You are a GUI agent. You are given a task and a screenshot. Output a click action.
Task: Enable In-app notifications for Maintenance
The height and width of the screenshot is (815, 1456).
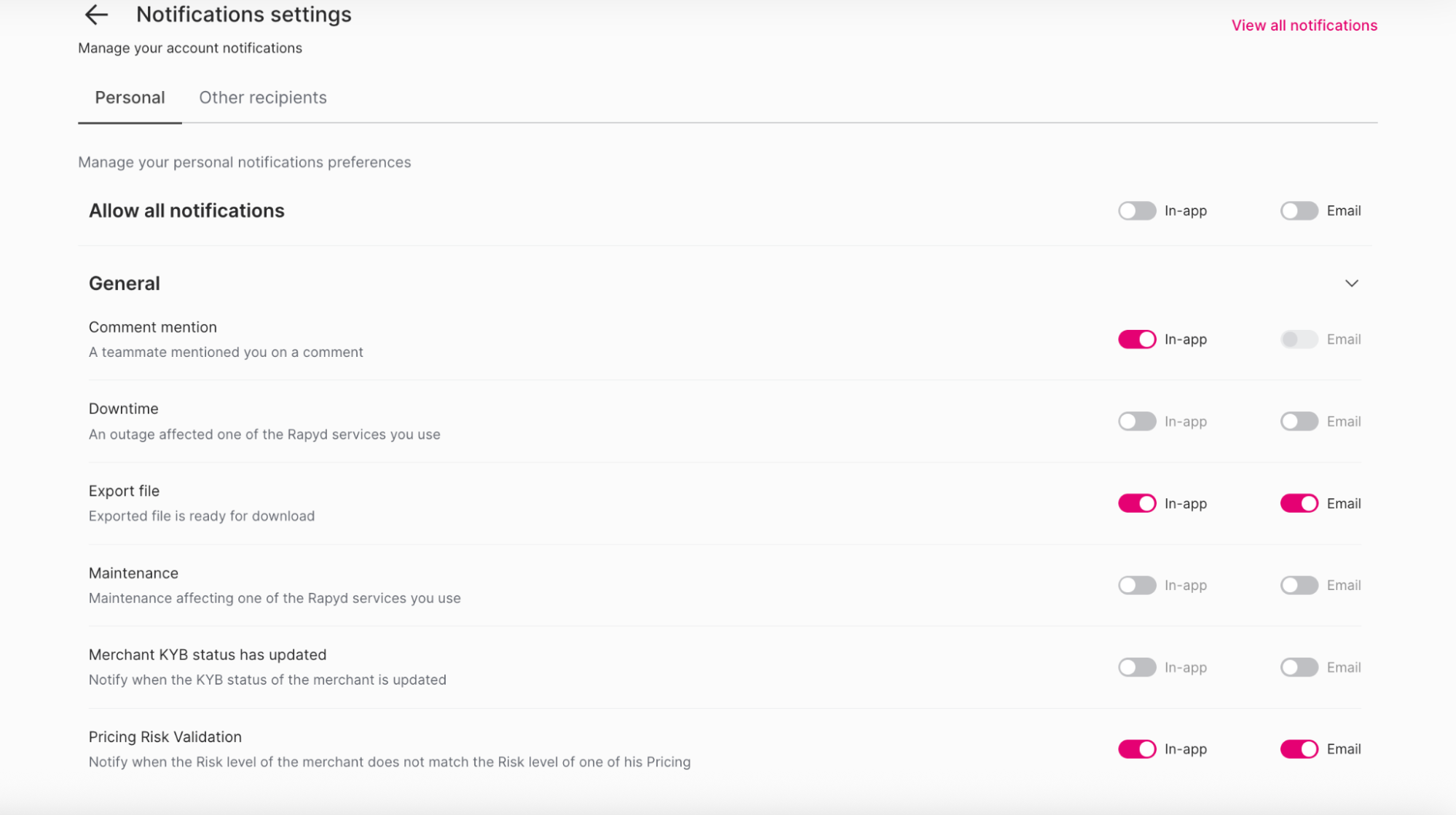pos(1136,585)
